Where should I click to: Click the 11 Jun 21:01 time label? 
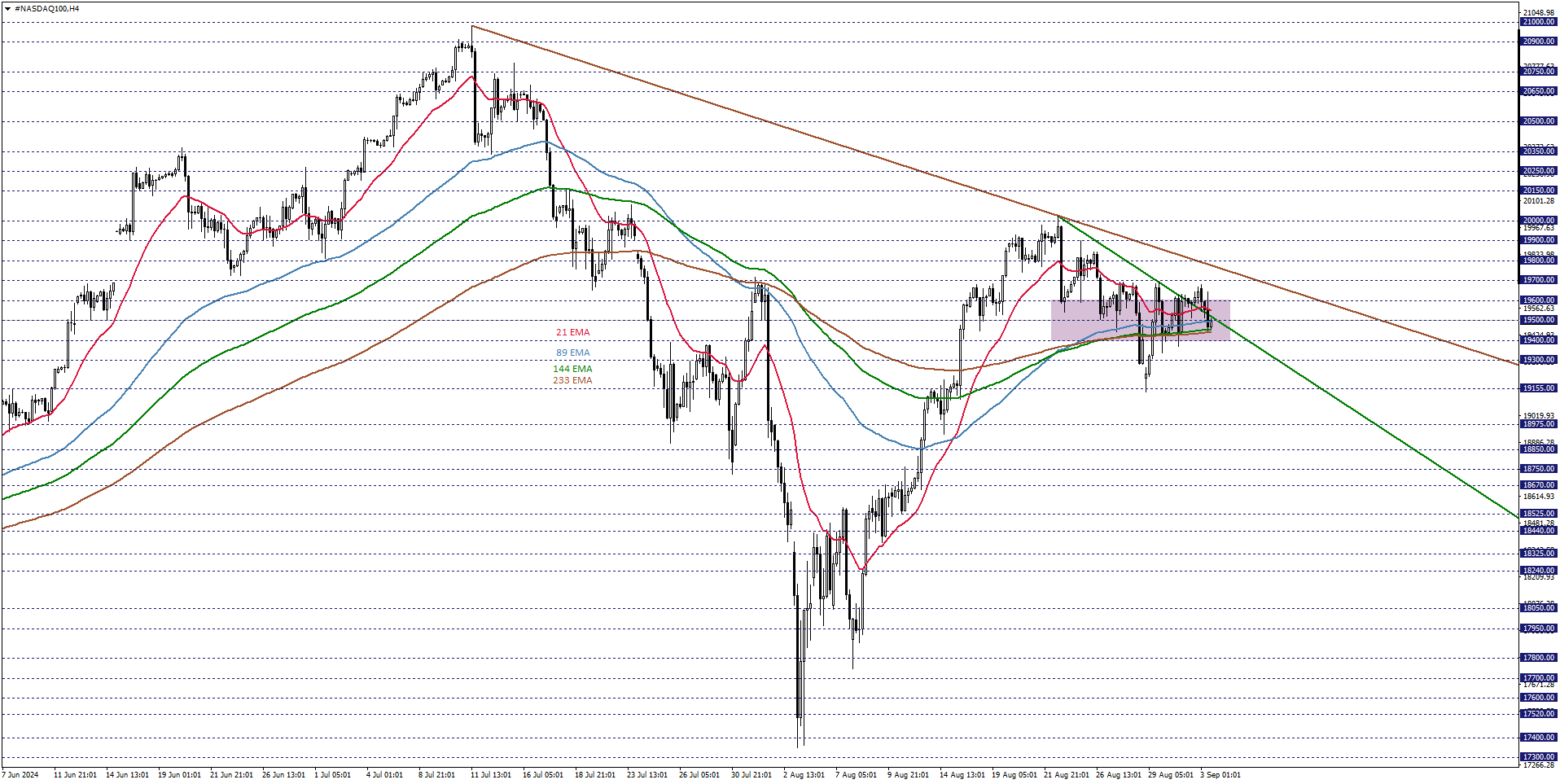75,775
